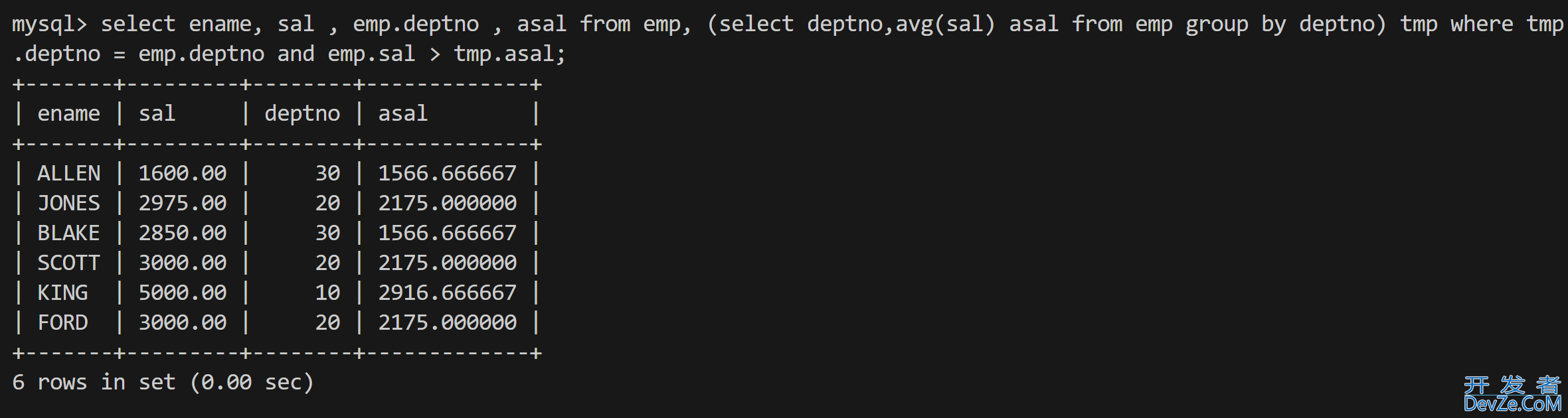Click salary value 2975.00
Viewport: 1568px width, 418px height.
pos(182,203)
